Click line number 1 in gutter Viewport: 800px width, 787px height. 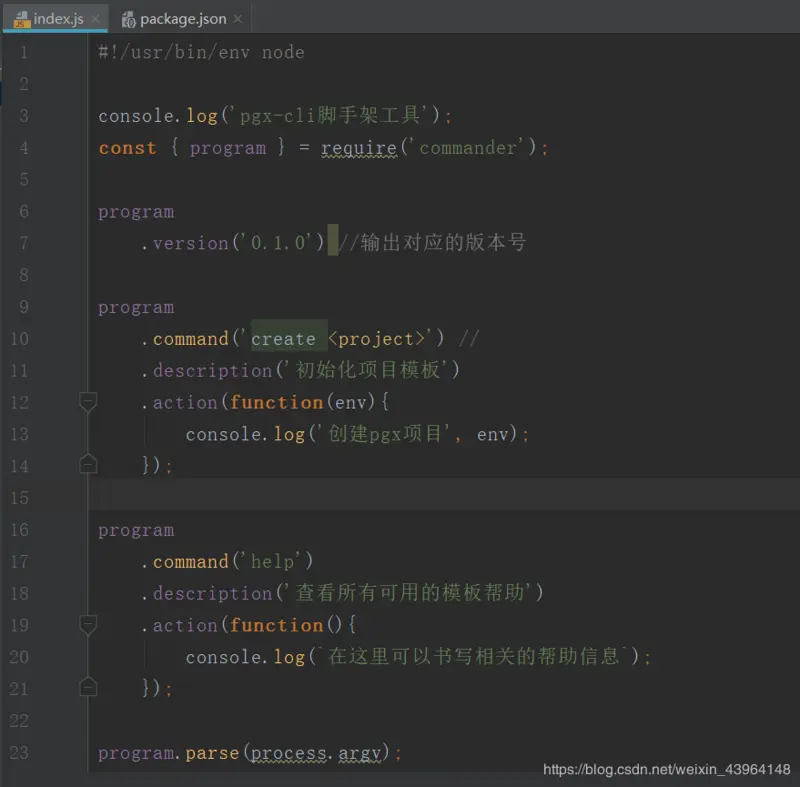tap(24, 52)
